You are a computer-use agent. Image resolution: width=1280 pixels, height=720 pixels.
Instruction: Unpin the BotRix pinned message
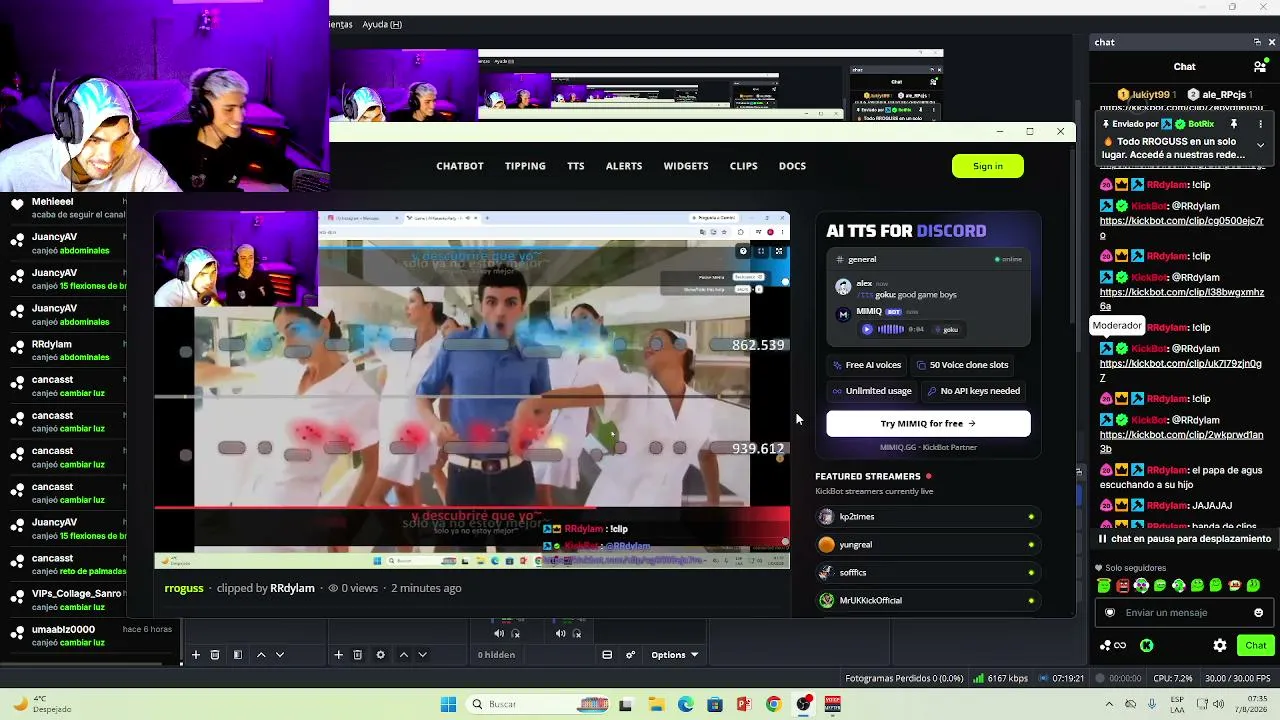tap(1234, 124)
